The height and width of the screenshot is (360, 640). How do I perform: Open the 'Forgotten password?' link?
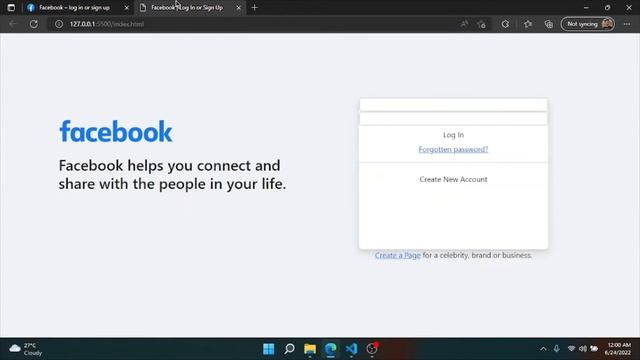coord(453,149)
